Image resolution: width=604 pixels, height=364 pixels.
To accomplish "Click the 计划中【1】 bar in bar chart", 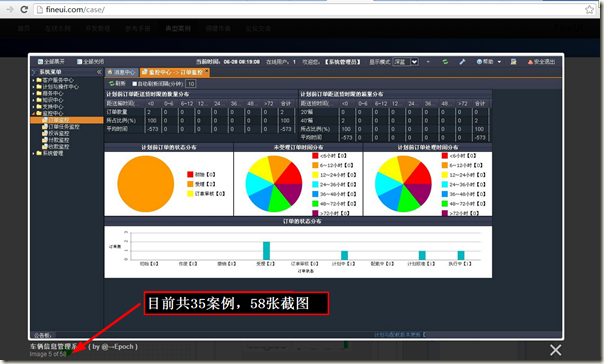I will click(344, 255).
